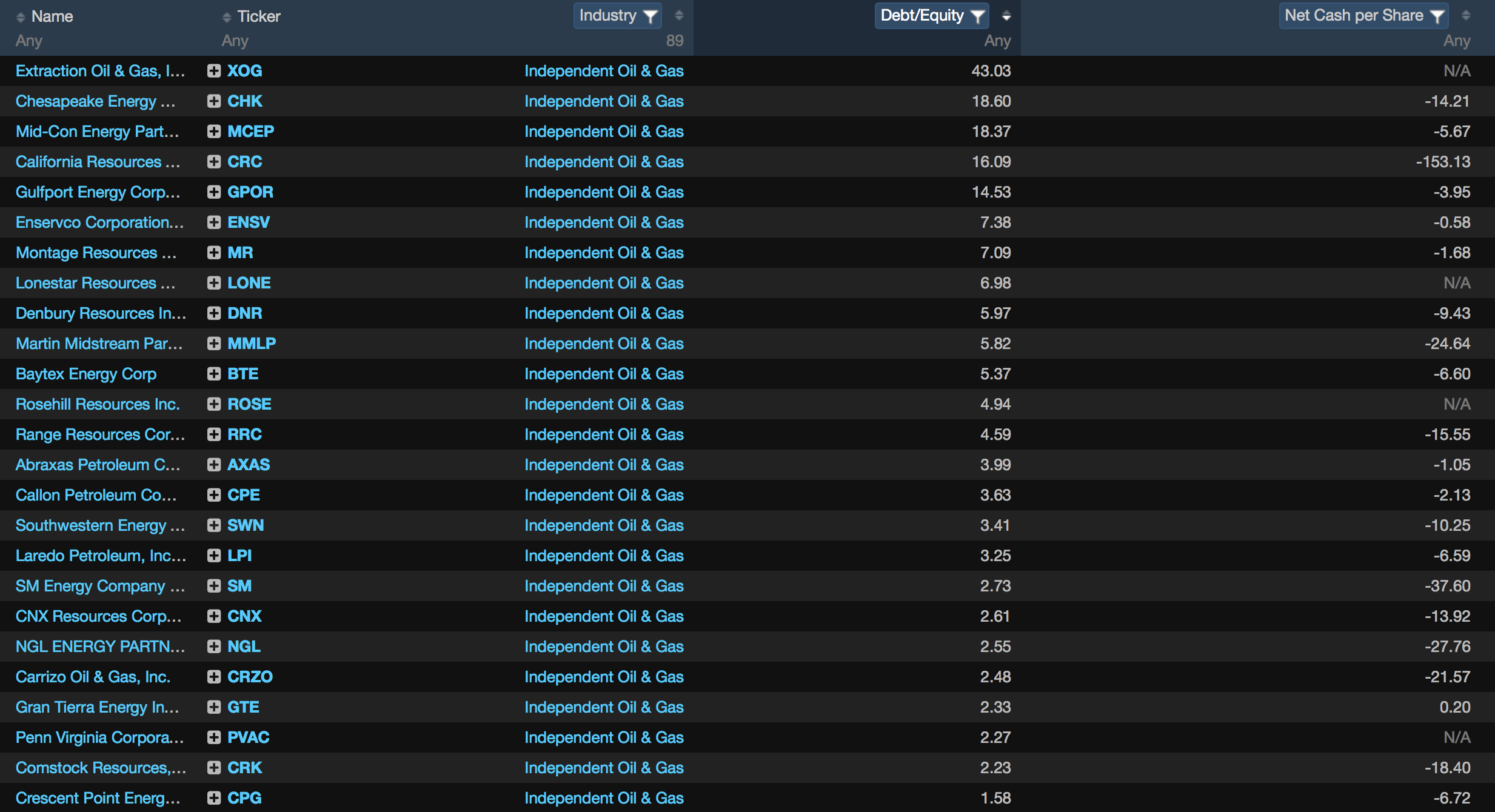
Task: Expand the BTE ticker plus icon
Action: (x=213, y=374)
